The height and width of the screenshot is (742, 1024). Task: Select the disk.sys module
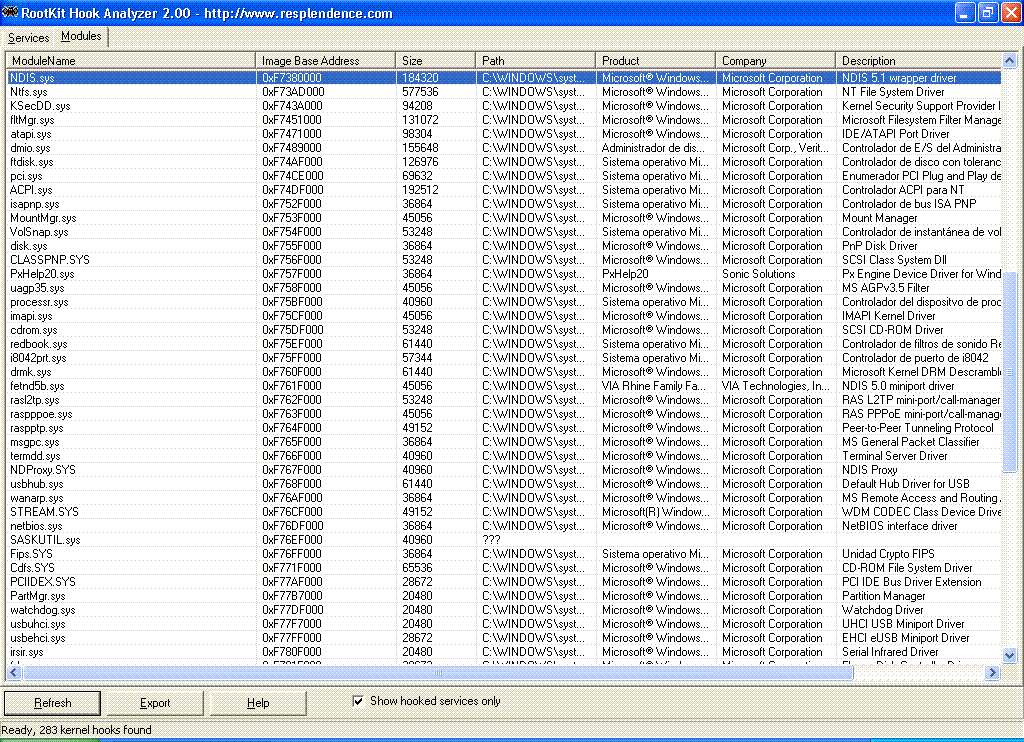(x=504, y=246)
